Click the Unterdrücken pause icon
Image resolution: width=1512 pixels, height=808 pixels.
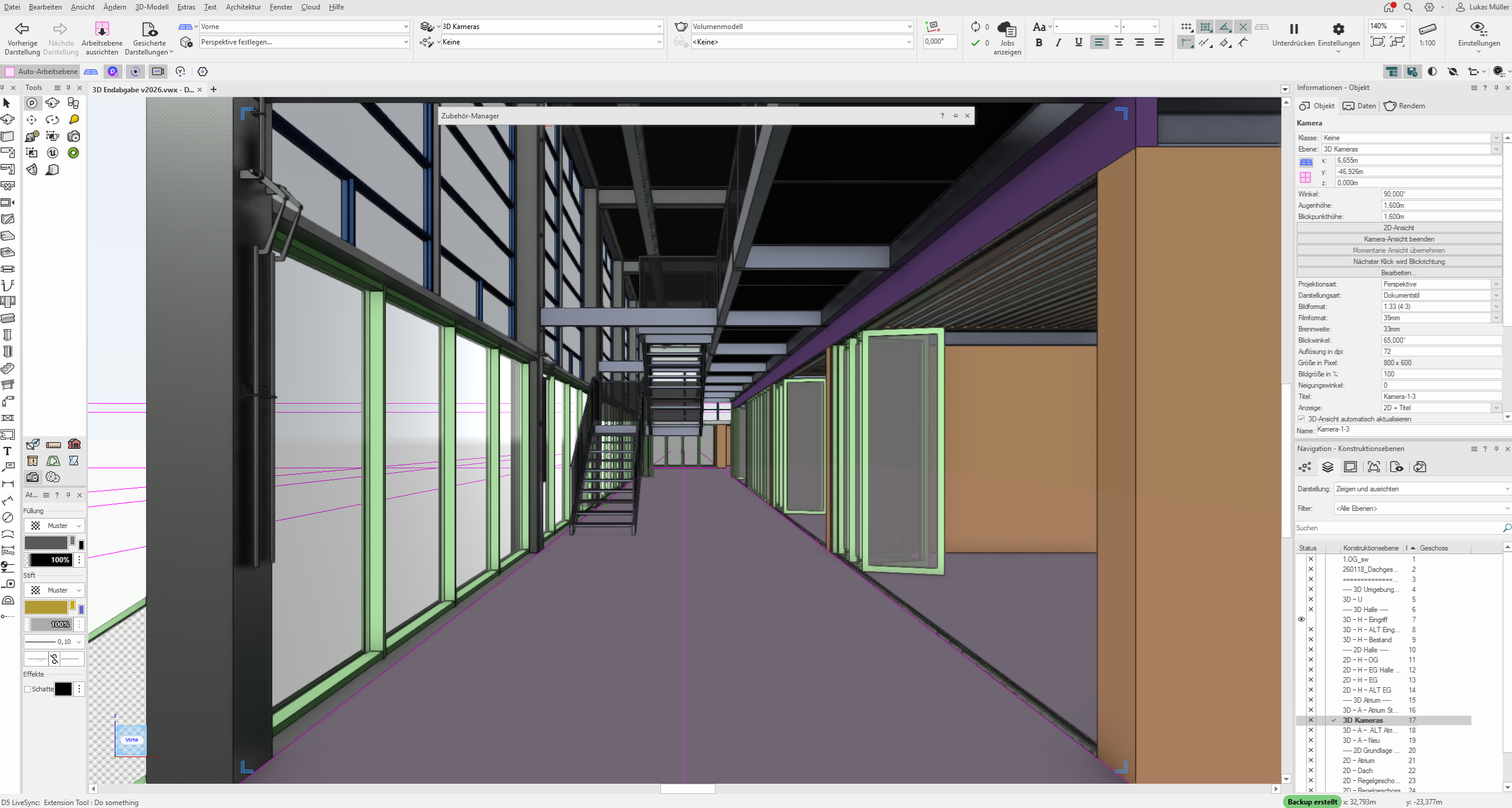pyautogui.click(x=1294, y=28)
